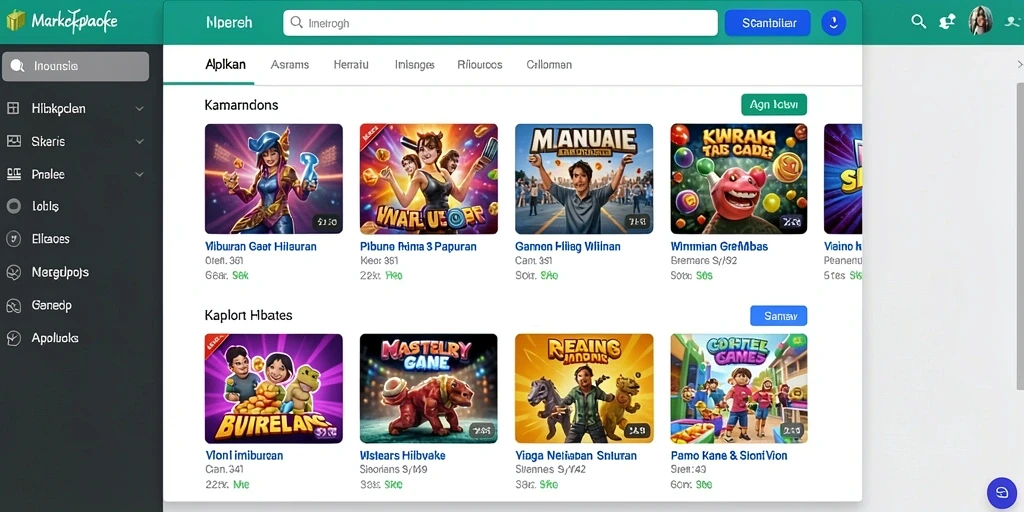Click the round blue button beside Scanibilar
Image resolution: width=1024 pixels, height=512 pixels.
point(833,23)
